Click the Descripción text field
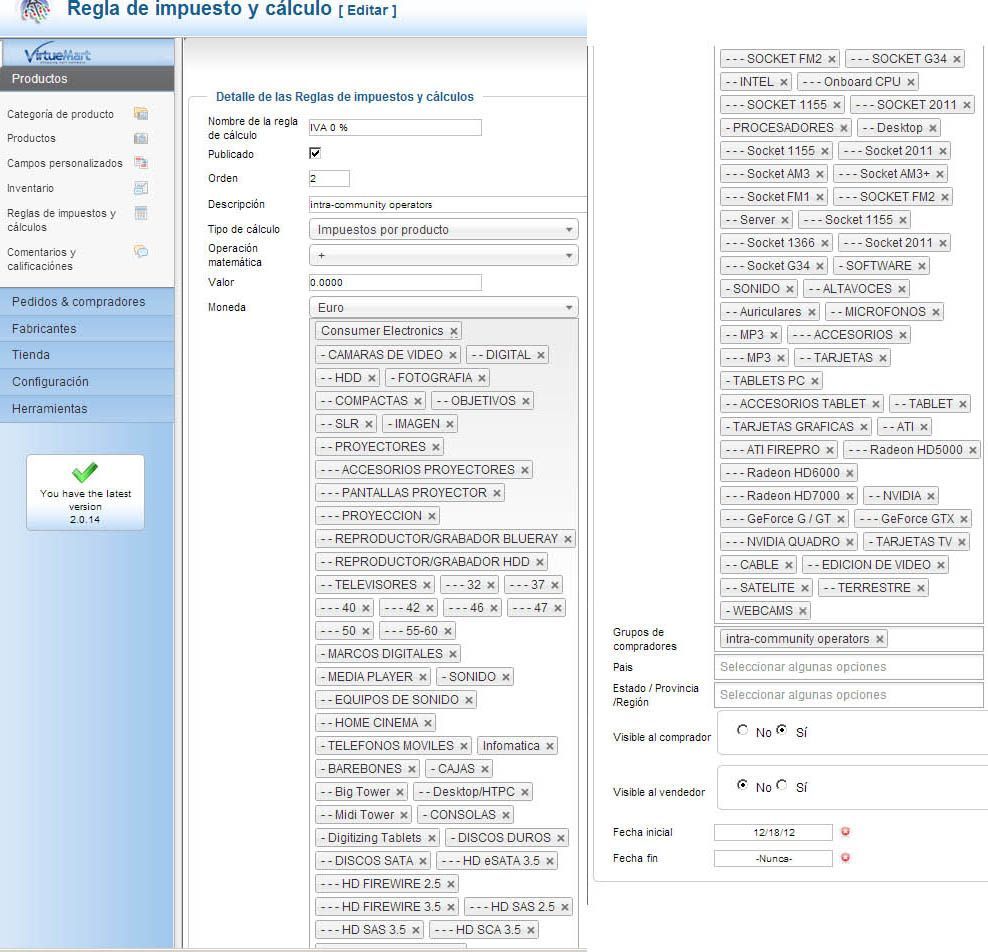The height and width of the screenshot is (952, 988). [x=447, y=204]
